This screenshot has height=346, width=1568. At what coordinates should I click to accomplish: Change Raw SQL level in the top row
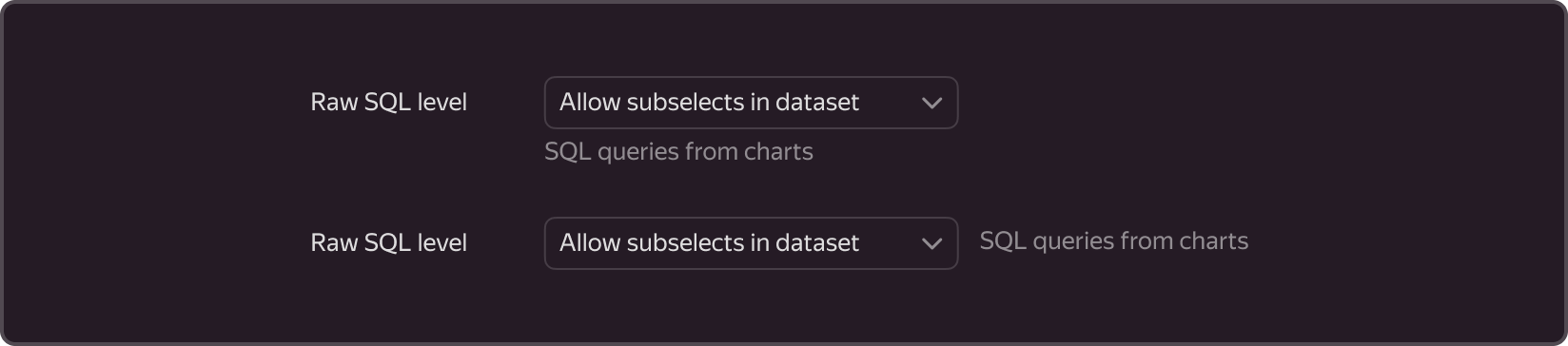(751, 103)
